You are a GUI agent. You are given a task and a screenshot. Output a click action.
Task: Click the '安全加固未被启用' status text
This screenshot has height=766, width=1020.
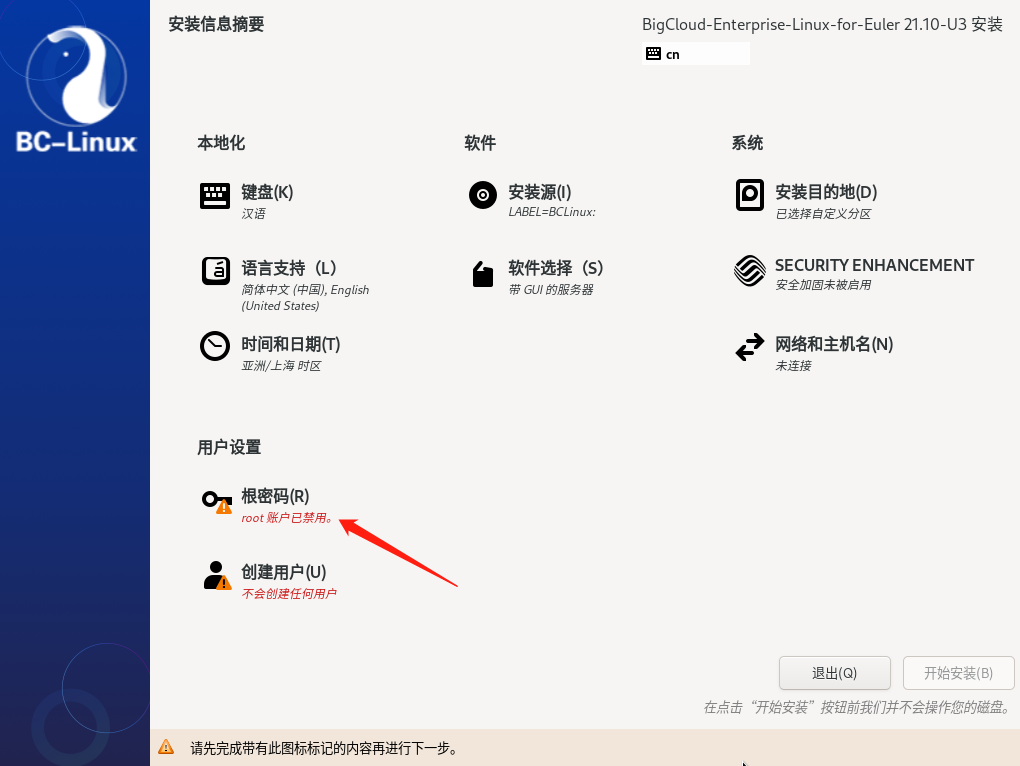click(823, 285)
